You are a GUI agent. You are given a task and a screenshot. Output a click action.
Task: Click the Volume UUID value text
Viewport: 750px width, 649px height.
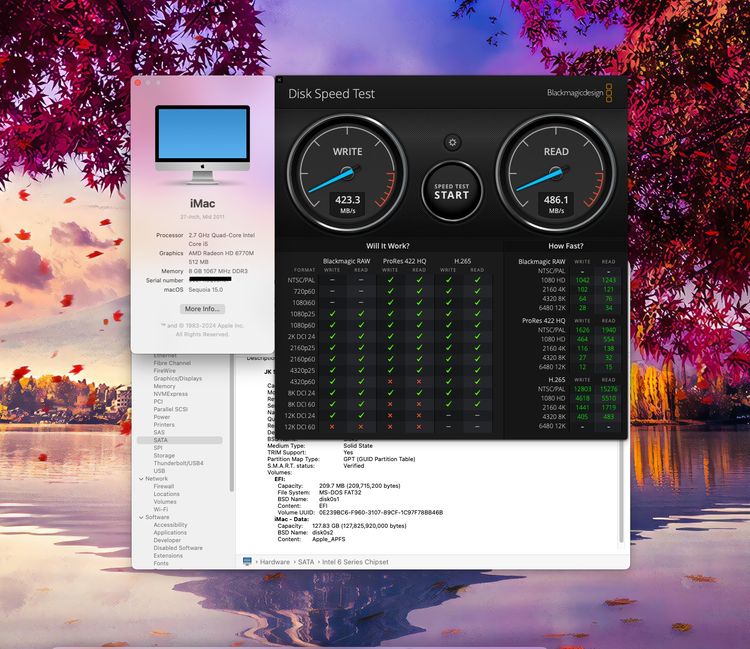pyautogui.click(x=381, y=512)
